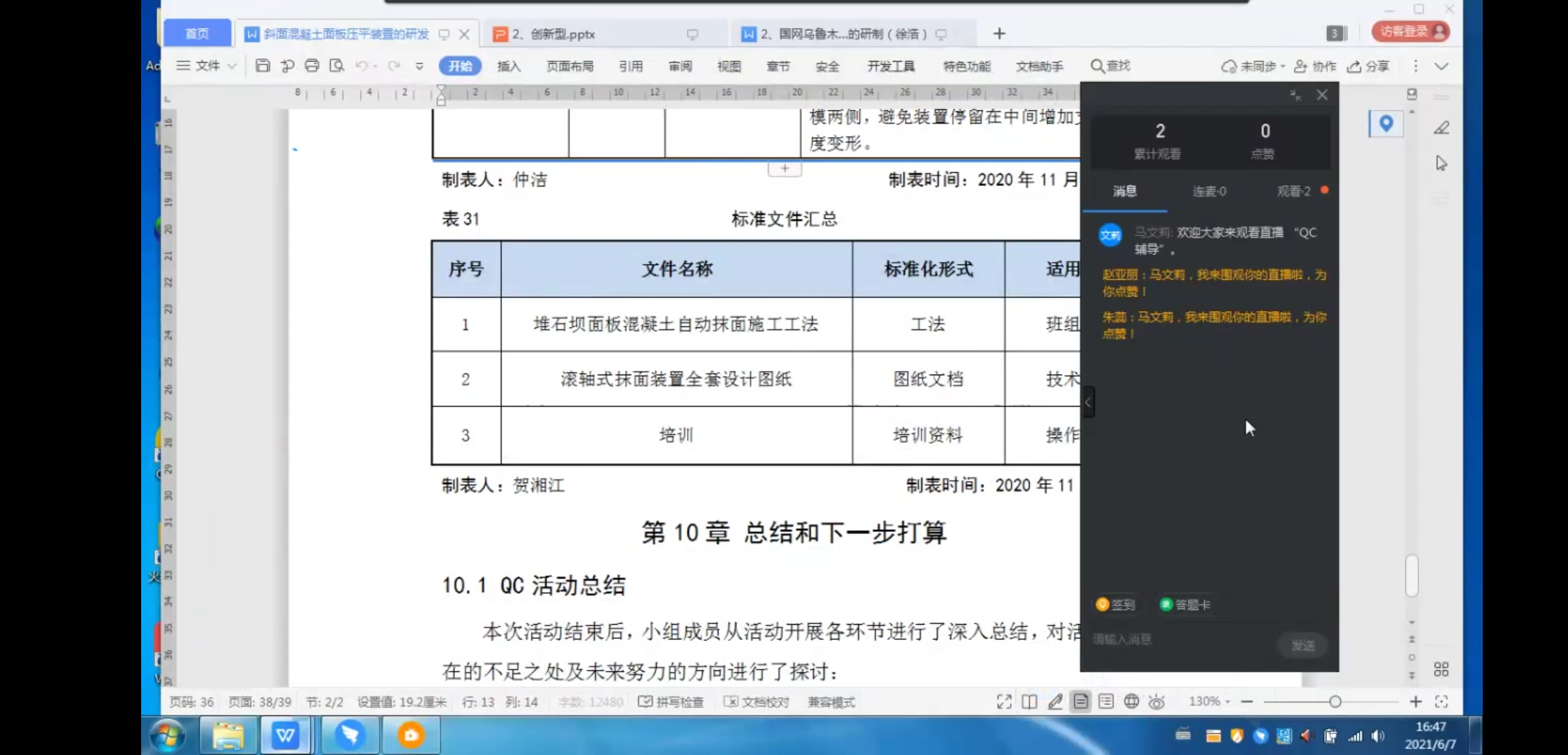Click the Save icon in quick toolbar

pyautogui.click(x=263, y=66)
